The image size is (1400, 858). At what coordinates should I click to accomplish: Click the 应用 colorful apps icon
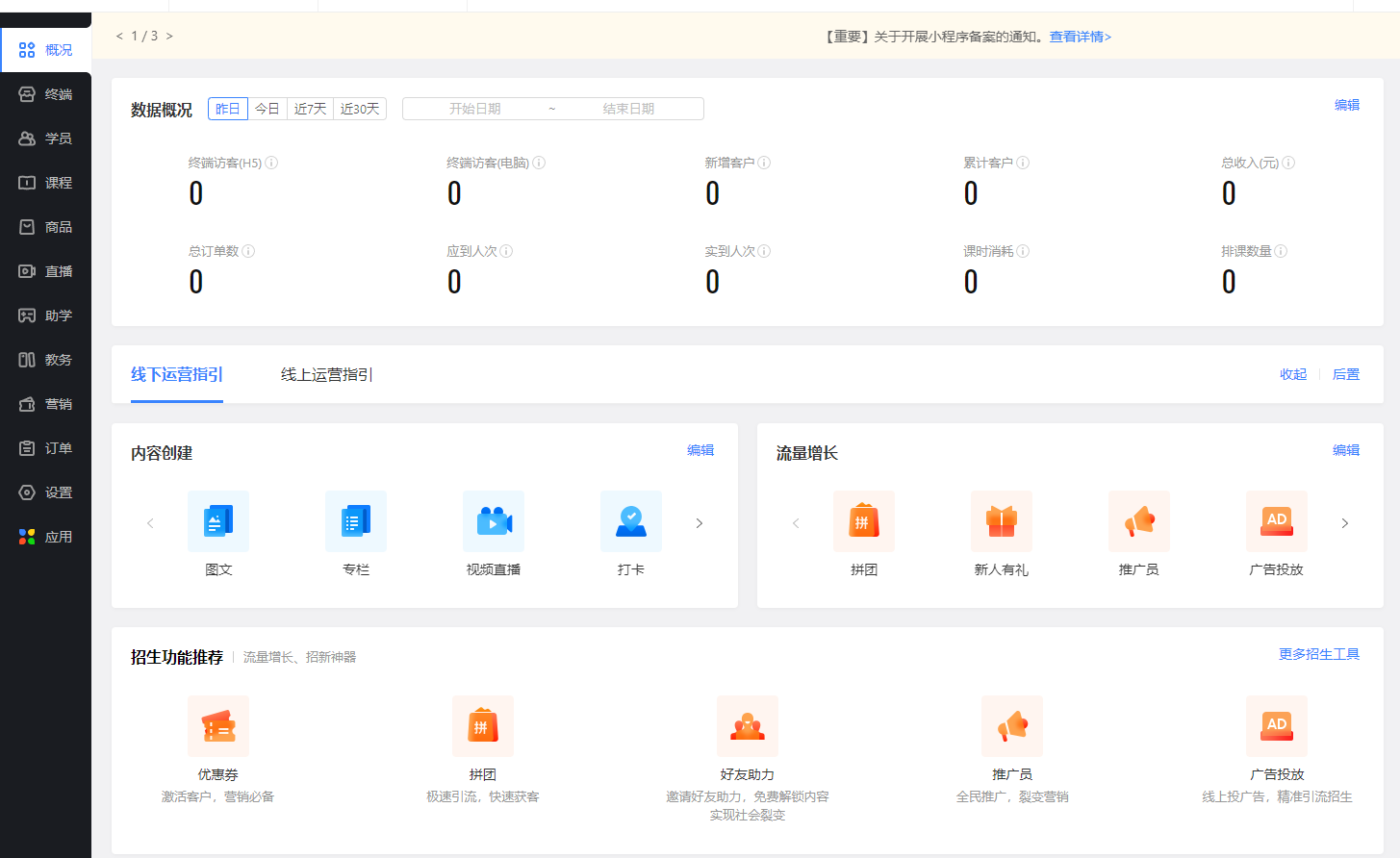coord(27,537)
